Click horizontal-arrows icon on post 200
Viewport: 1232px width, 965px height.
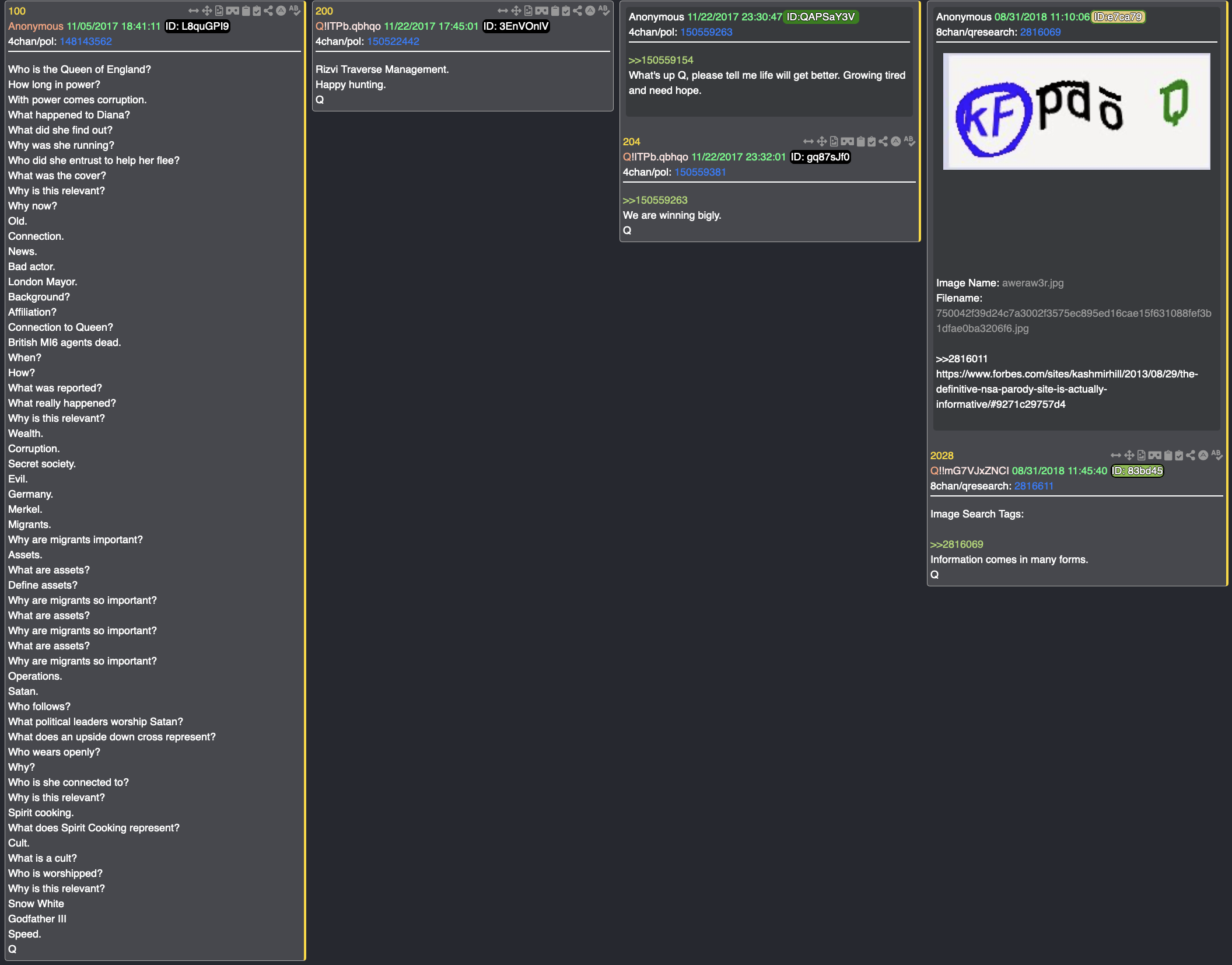click(503, 11)
